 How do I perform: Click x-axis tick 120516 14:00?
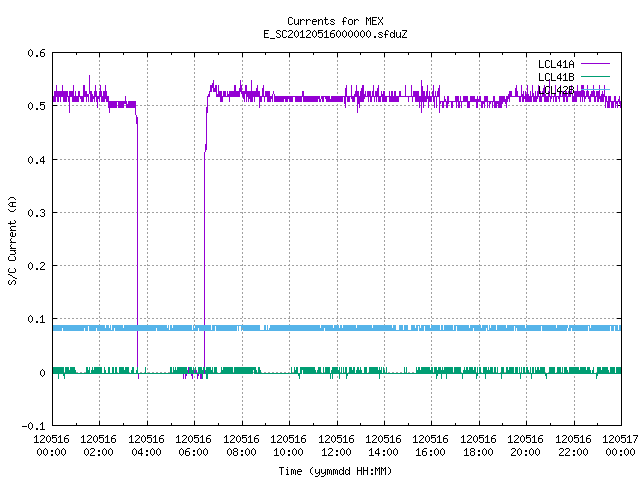(x=383, y=445)
